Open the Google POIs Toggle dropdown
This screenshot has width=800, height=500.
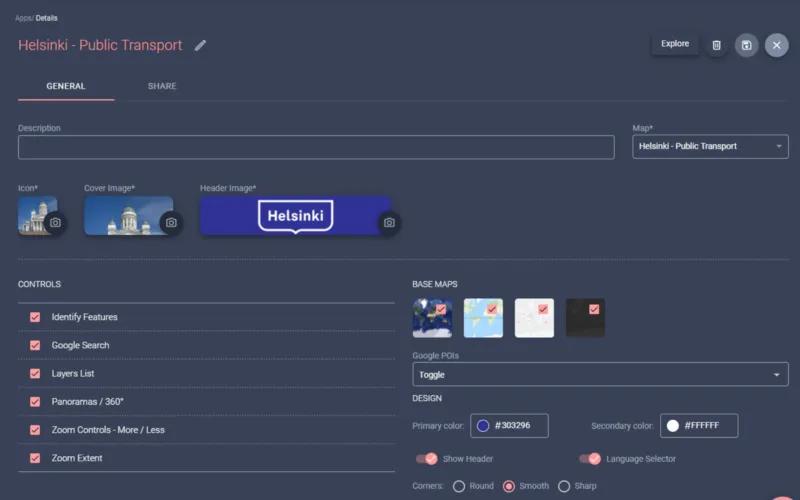(601, 374)
